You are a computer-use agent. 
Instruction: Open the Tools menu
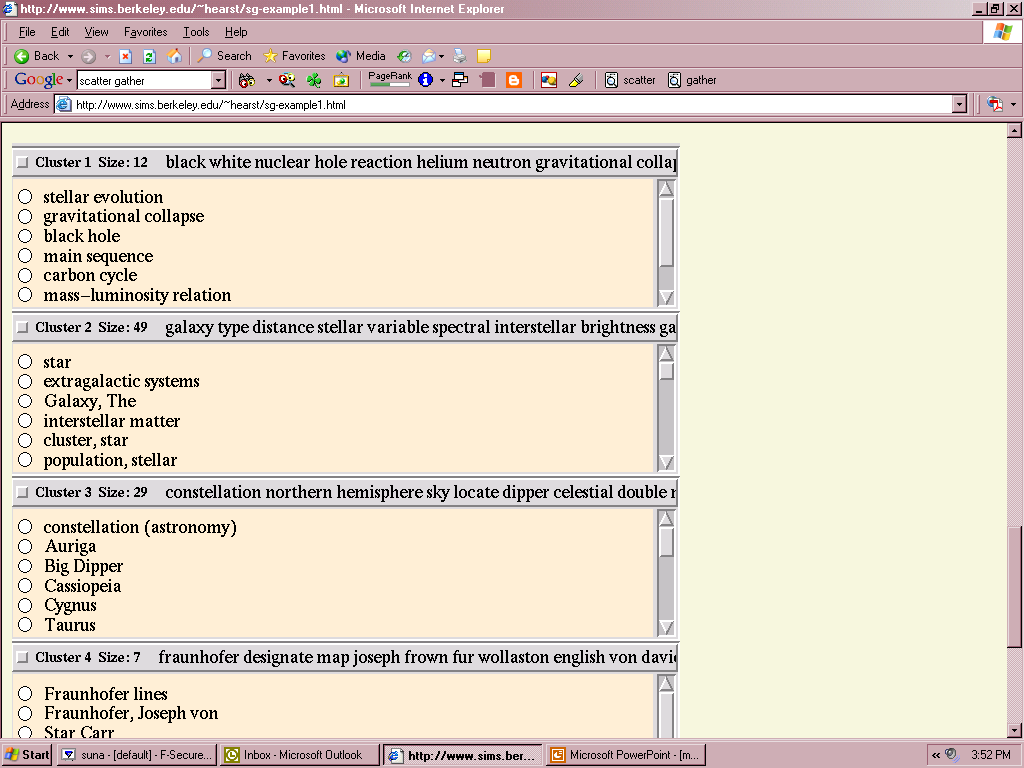tap(196, 32)
